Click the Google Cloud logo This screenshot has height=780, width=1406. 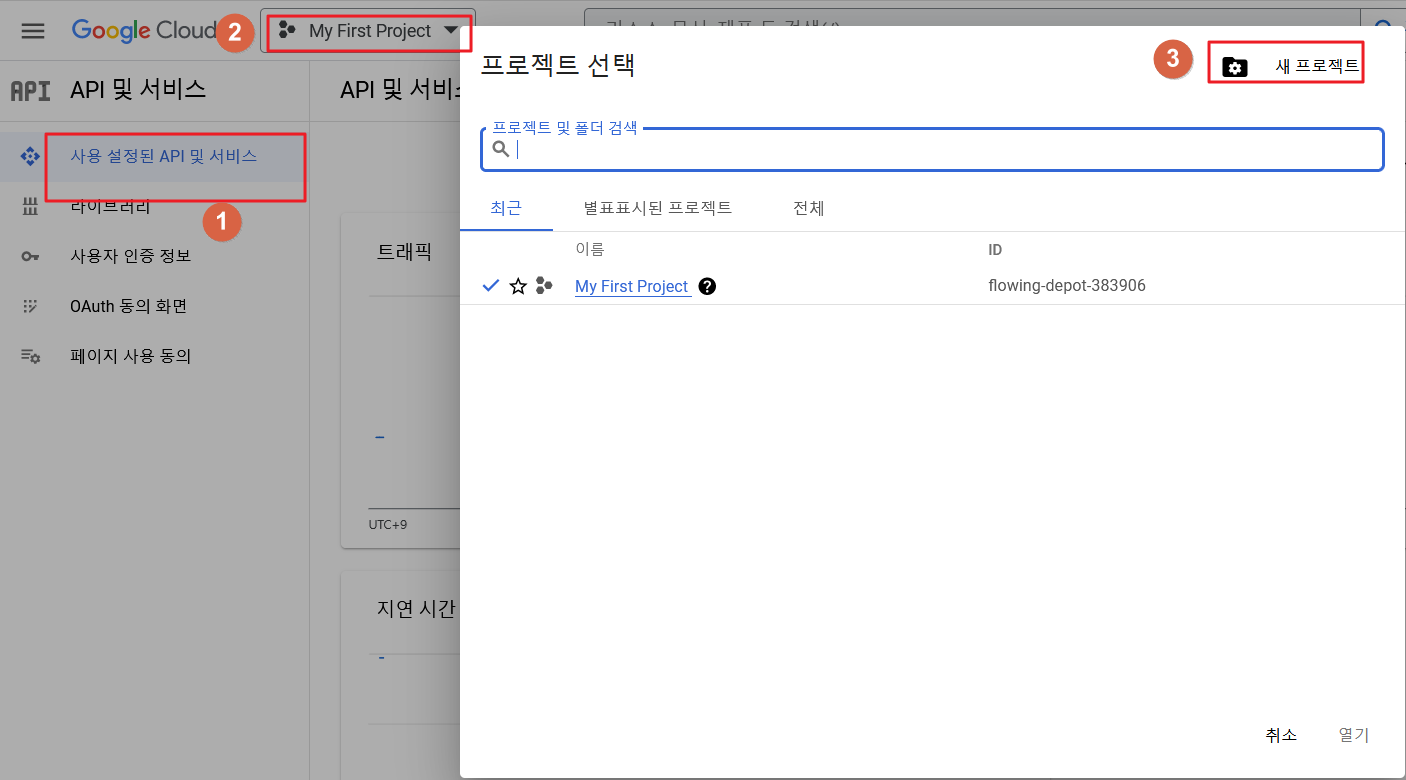[144, 31]
